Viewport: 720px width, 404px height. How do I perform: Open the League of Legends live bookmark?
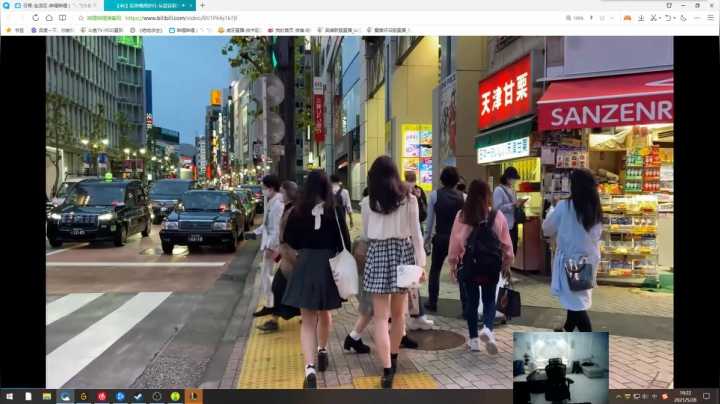(339, 30)
